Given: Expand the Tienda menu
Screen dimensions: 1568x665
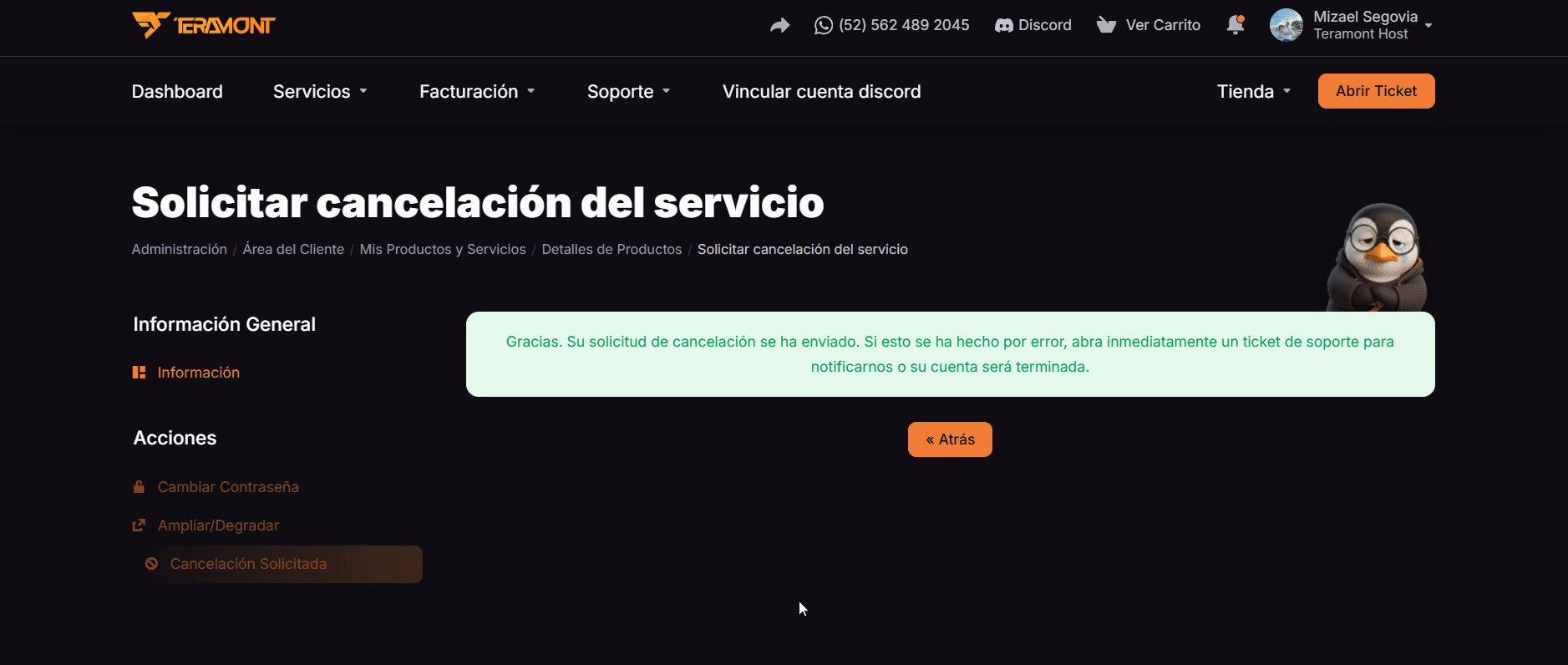Looking at the screenshot, I should pyautogui.click(x=1255, y=92).
